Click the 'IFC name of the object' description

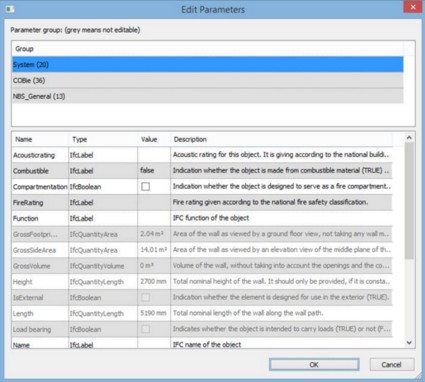(207, 344)
